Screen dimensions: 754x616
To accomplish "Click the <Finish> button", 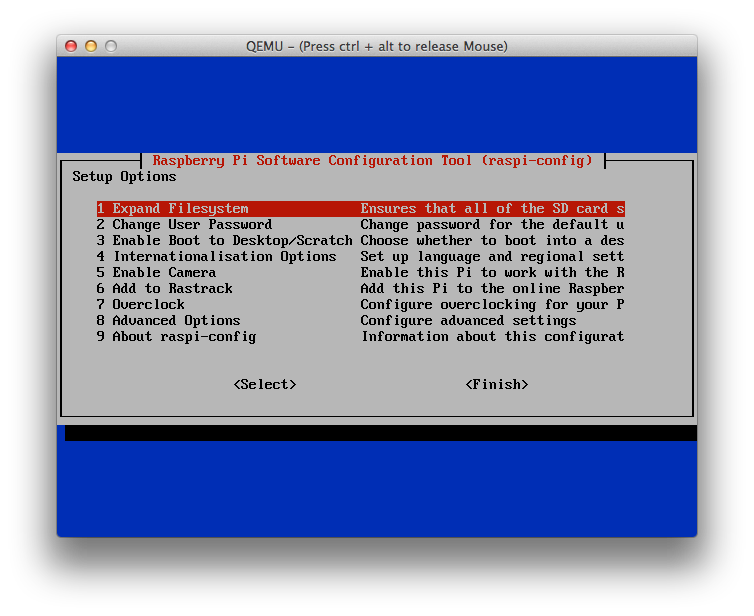I will click(497, 385).
